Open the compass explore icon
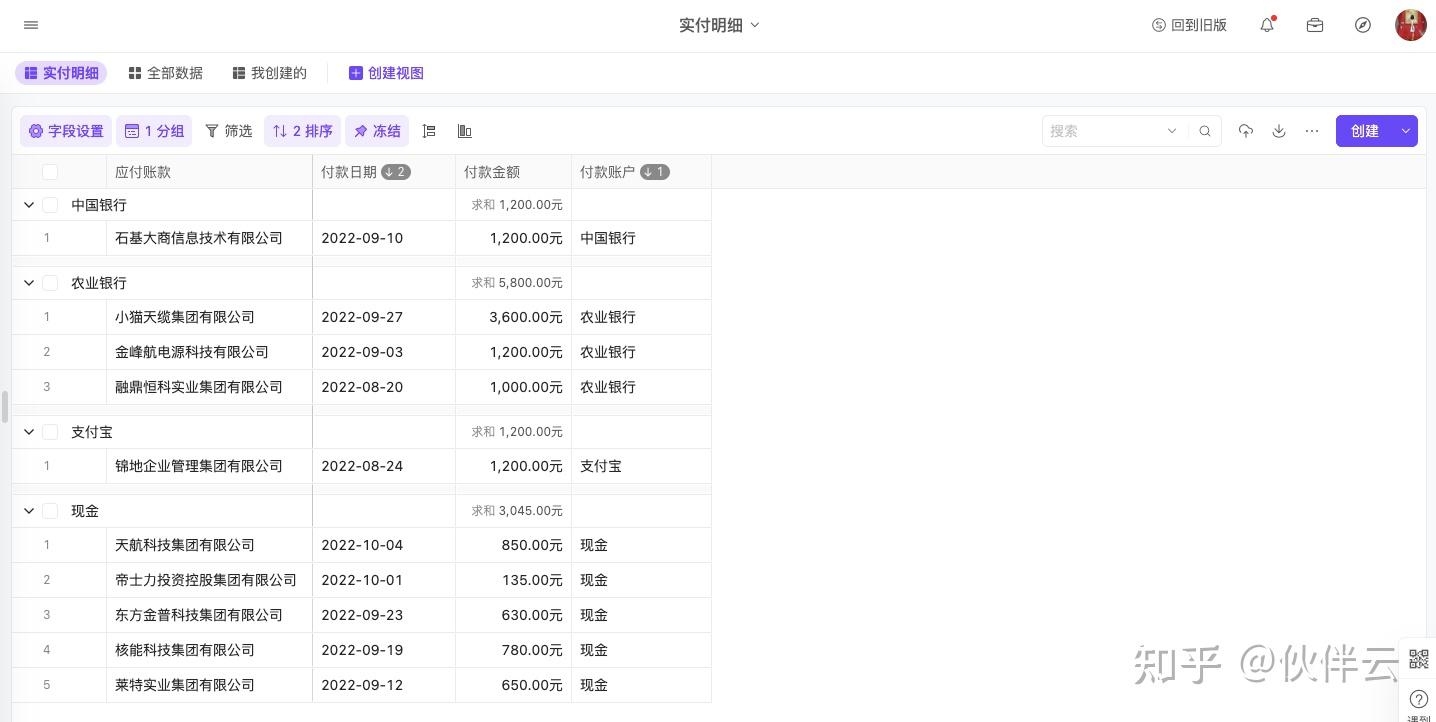This screenshot has width=1436, height=722. pyautogui.click(x=1363, y=25)
